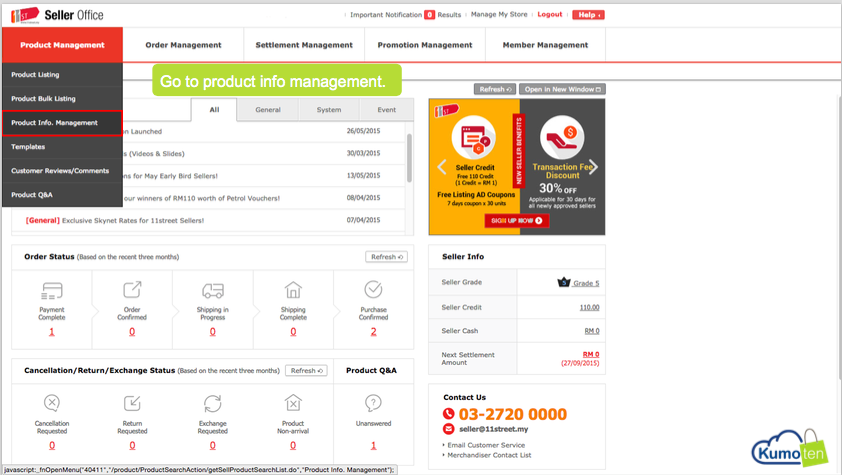The height and width of the screenshot is (475, 842).
Task: Click the red Help button
Action: click(588, 14)
